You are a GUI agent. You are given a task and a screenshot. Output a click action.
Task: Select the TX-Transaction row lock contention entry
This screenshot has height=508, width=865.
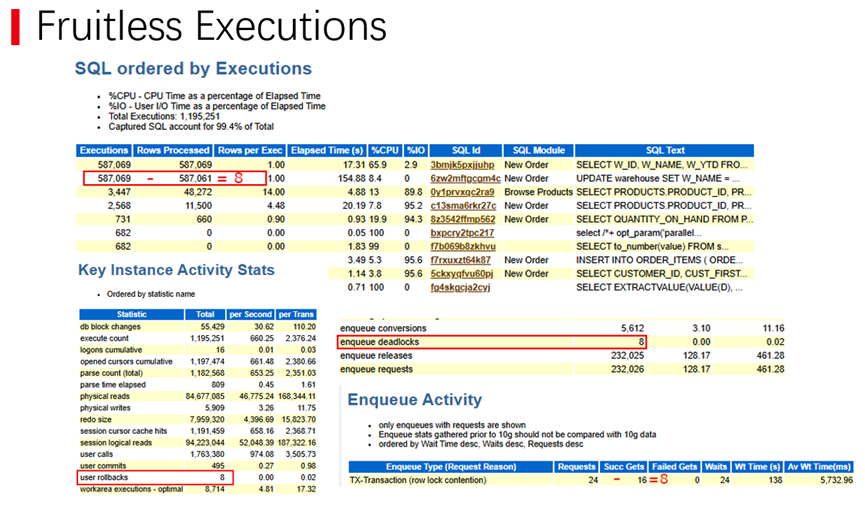coord(418,480)
